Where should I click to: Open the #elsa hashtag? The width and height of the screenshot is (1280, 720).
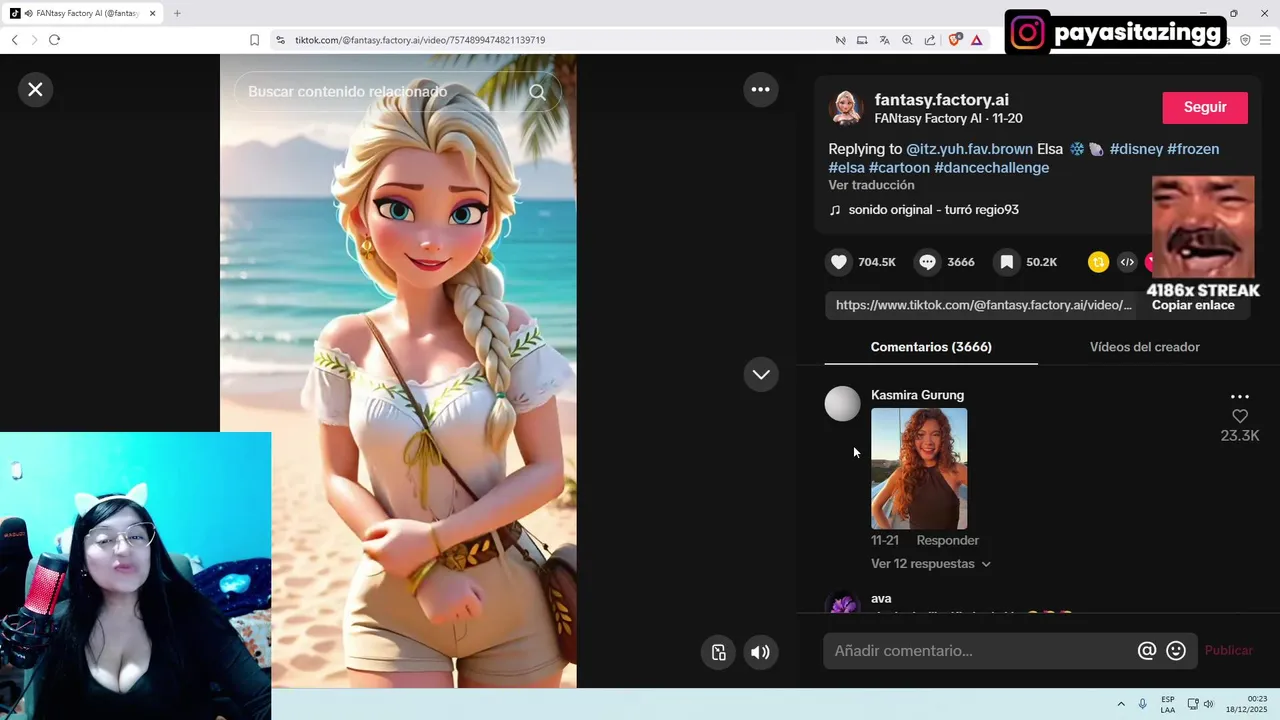[x=846, y=168]
